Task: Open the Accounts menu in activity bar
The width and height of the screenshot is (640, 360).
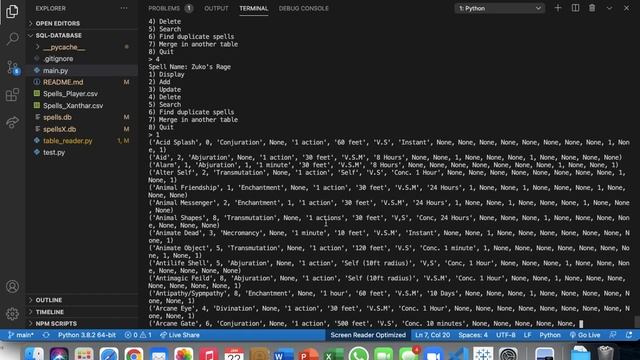Action: [x=12, y=287]
